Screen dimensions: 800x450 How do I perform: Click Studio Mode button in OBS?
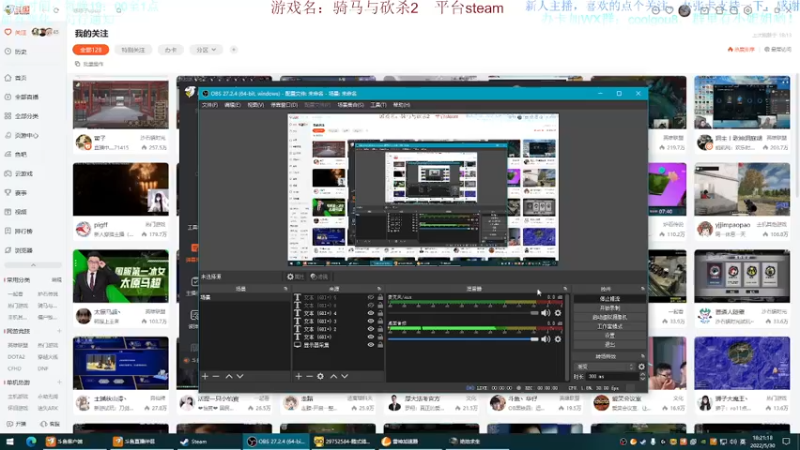609,327
